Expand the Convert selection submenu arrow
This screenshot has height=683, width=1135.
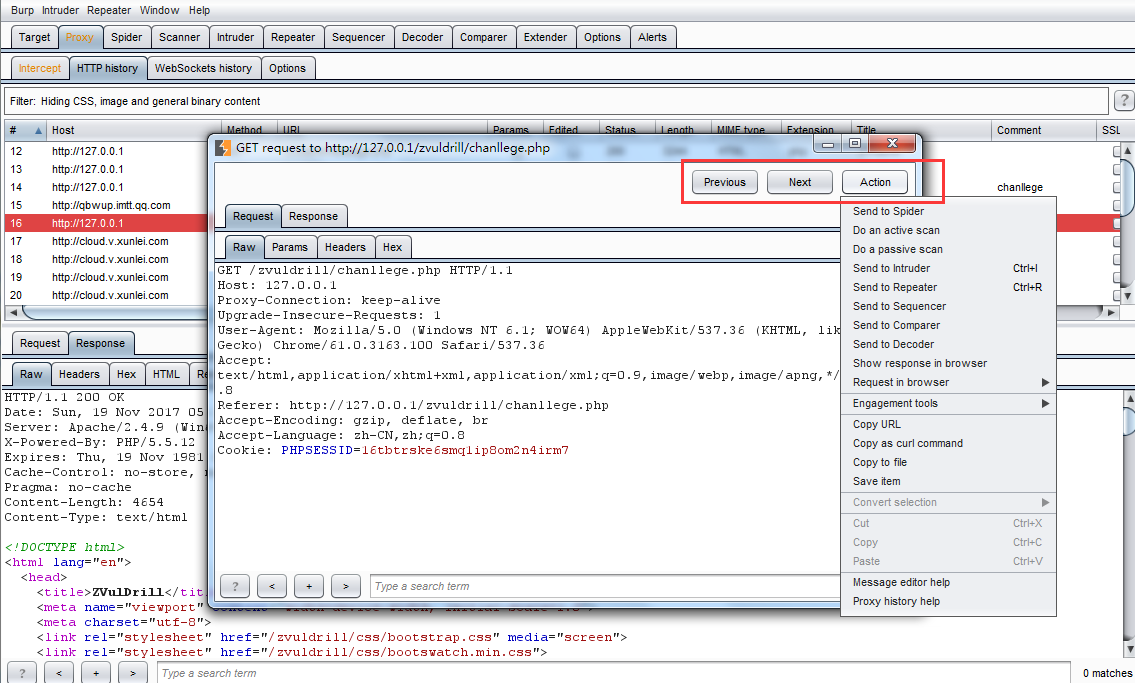coord(1045,502)
